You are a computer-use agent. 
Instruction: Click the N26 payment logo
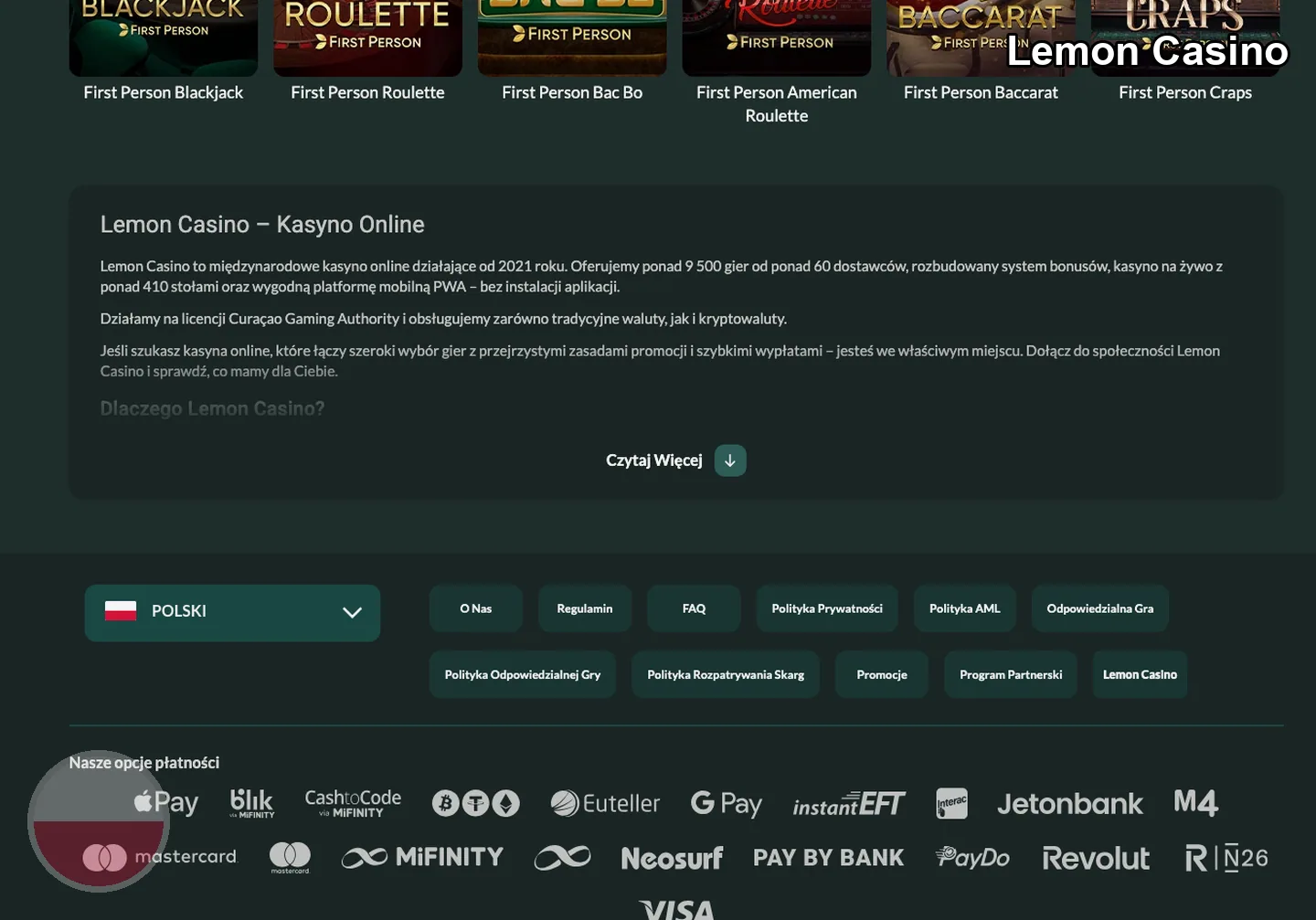click(x=1226, y=858)
